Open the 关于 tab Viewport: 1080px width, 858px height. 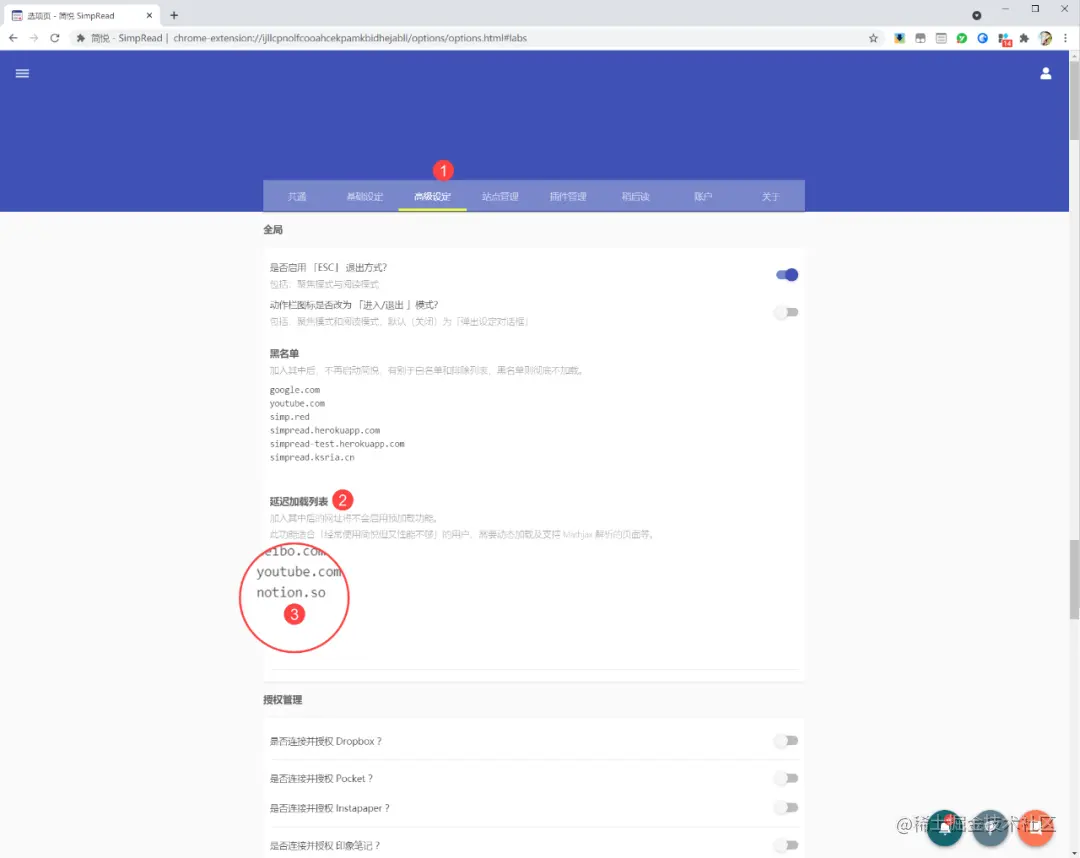click(x=770, y=196)
